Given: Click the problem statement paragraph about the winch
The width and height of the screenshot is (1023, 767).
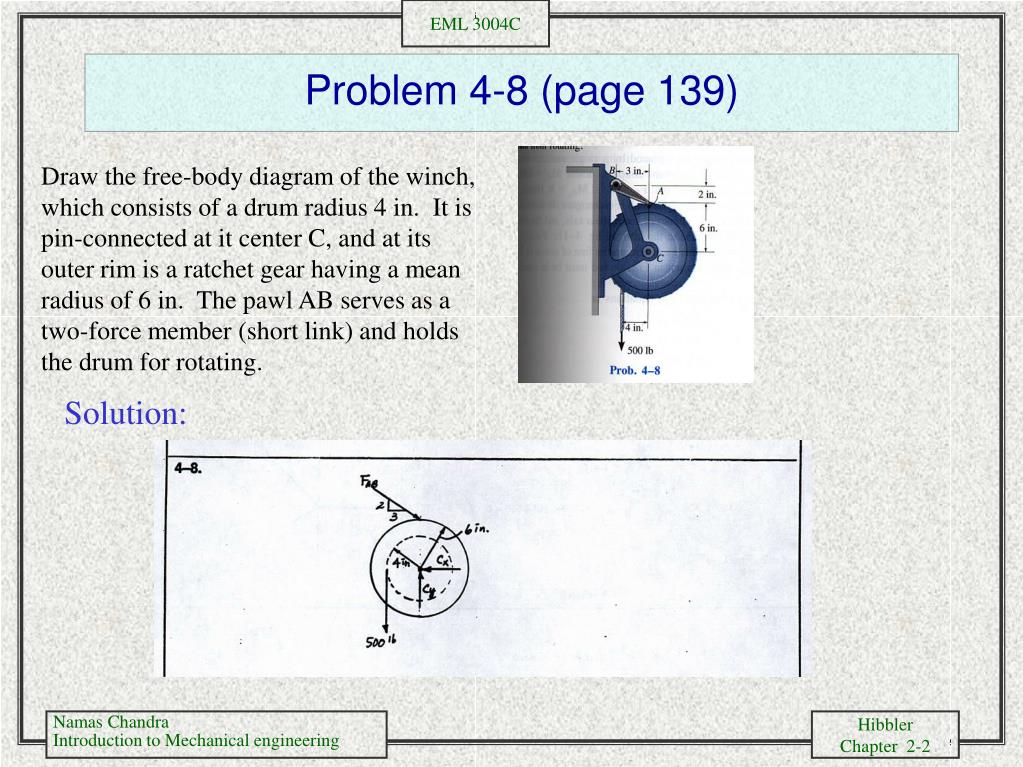Looking at the screenshot, I should tap(258, 269).
